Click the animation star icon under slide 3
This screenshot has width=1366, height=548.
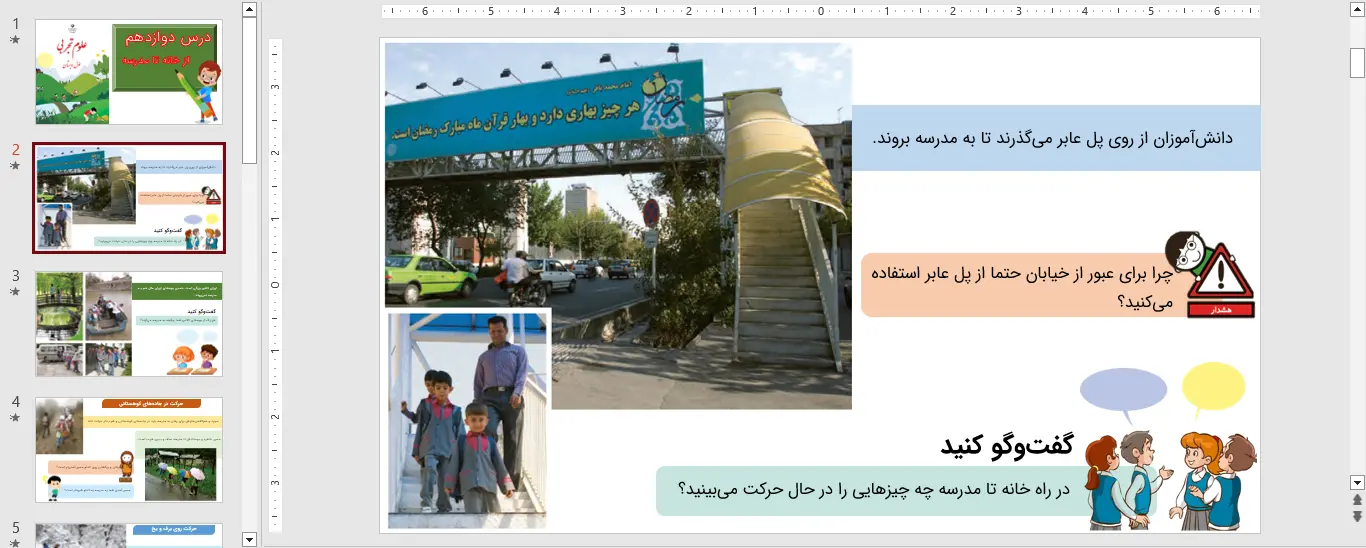point(15,292)
